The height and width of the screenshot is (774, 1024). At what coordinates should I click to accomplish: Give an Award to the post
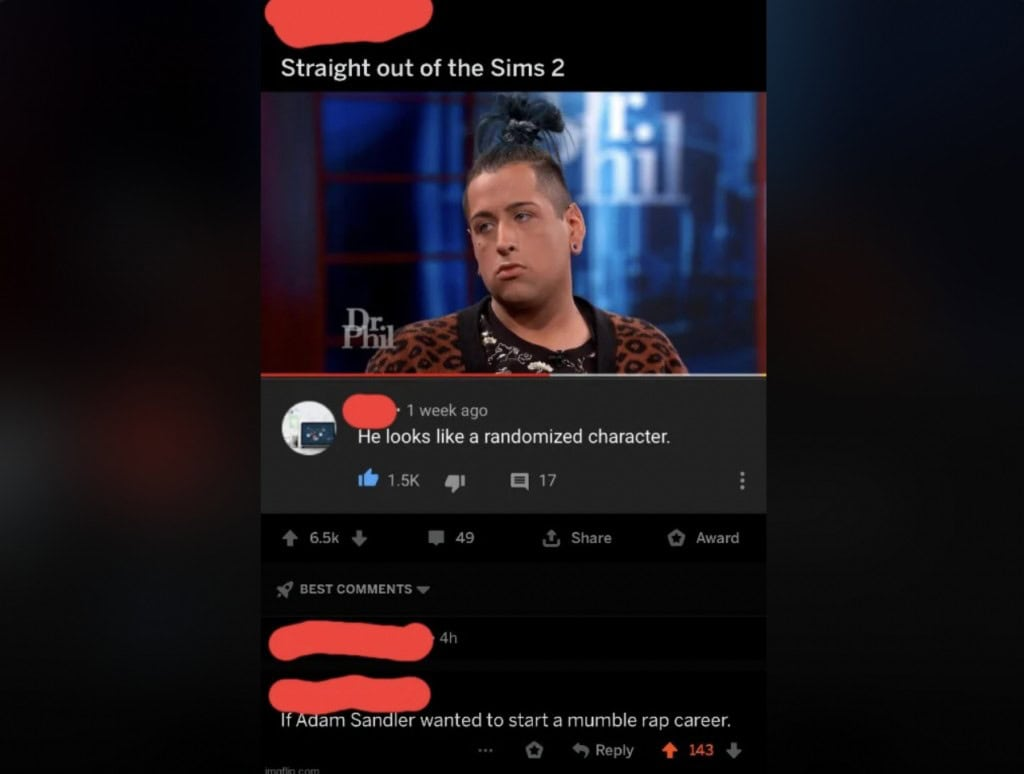point(703,538)
